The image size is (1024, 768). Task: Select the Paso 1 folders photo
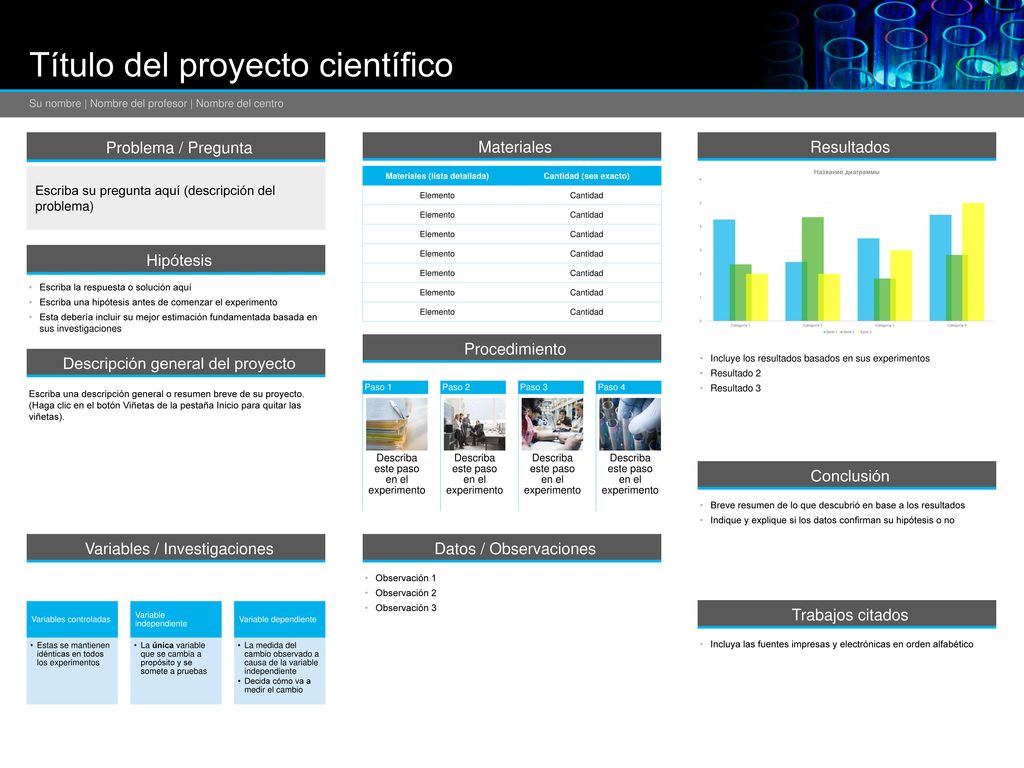396,424
